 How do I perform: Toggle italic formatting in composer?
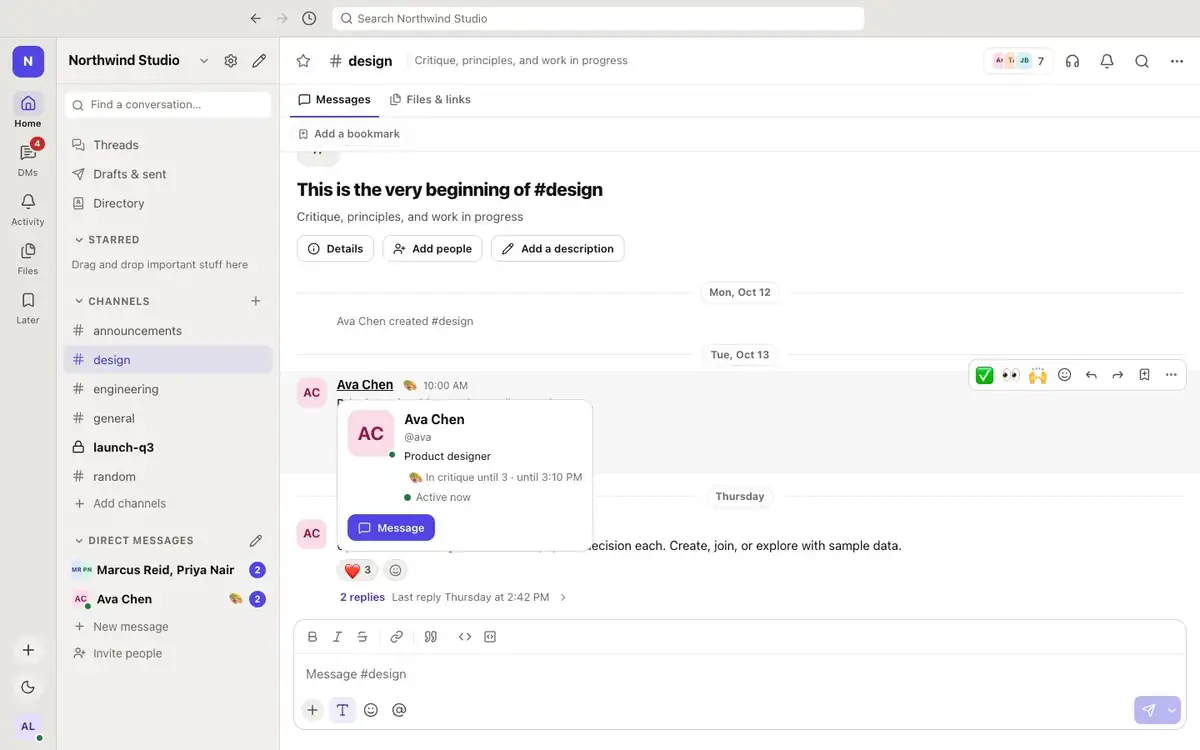click(x=337, y=637)
